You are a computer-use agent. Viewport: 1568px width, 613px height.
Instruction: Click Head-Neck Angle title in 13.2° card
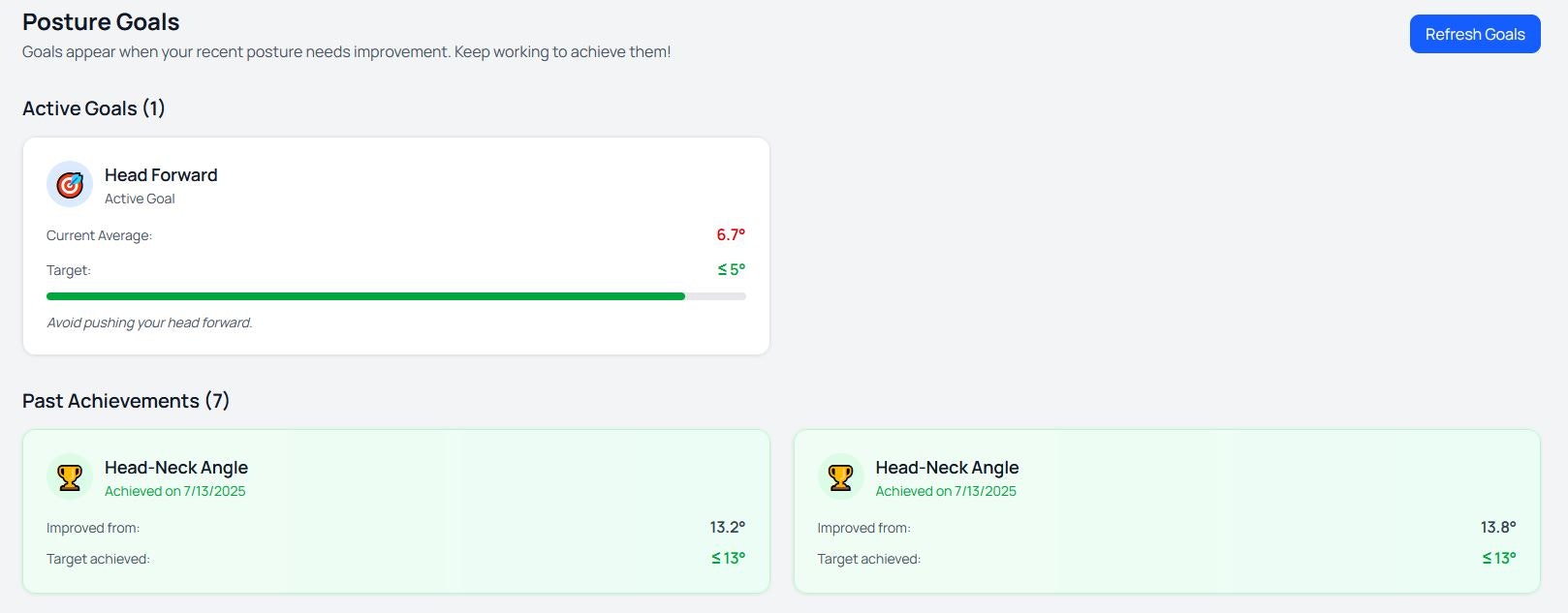tap(176, 468)
